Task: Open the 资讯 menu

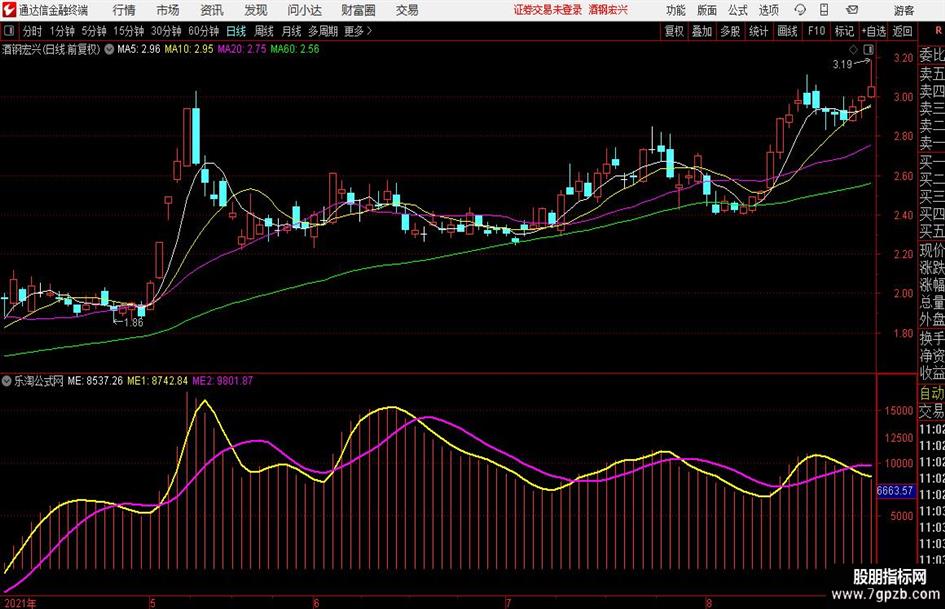Action: pyautogui.click(x=212, y=10)
